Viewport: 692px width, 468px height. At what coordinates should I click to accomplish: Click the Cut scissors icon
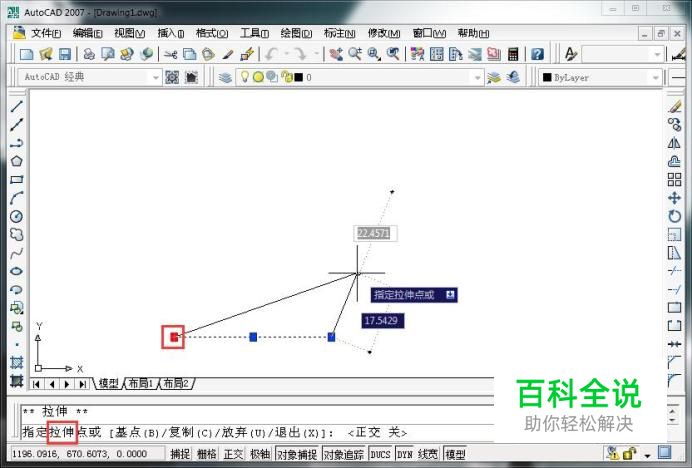170,54
